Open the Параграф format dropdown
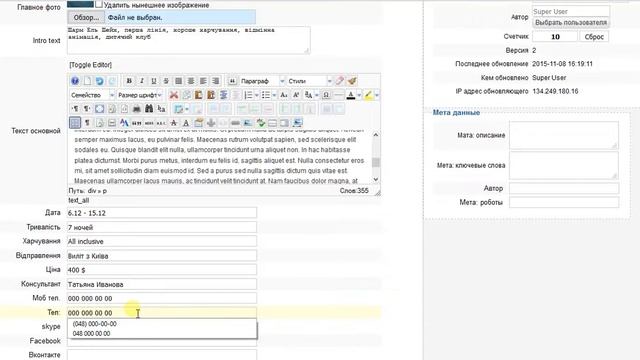This screenshot has width=640, height=360. click(262, 81)
